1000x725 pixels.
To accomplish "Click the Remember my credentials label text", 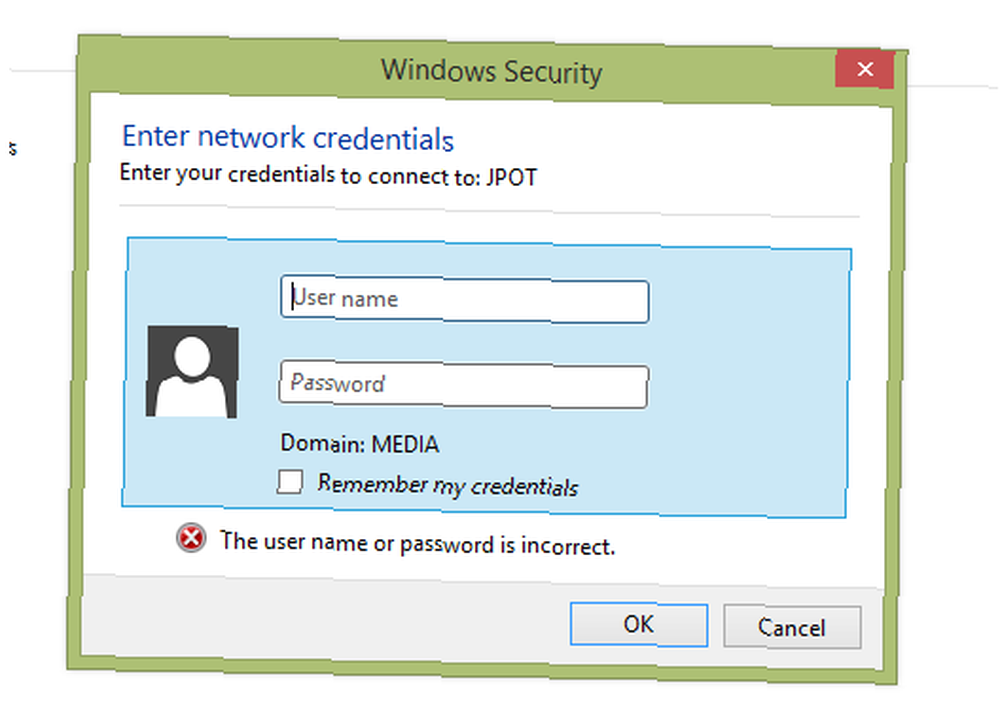I will [448, 485].
